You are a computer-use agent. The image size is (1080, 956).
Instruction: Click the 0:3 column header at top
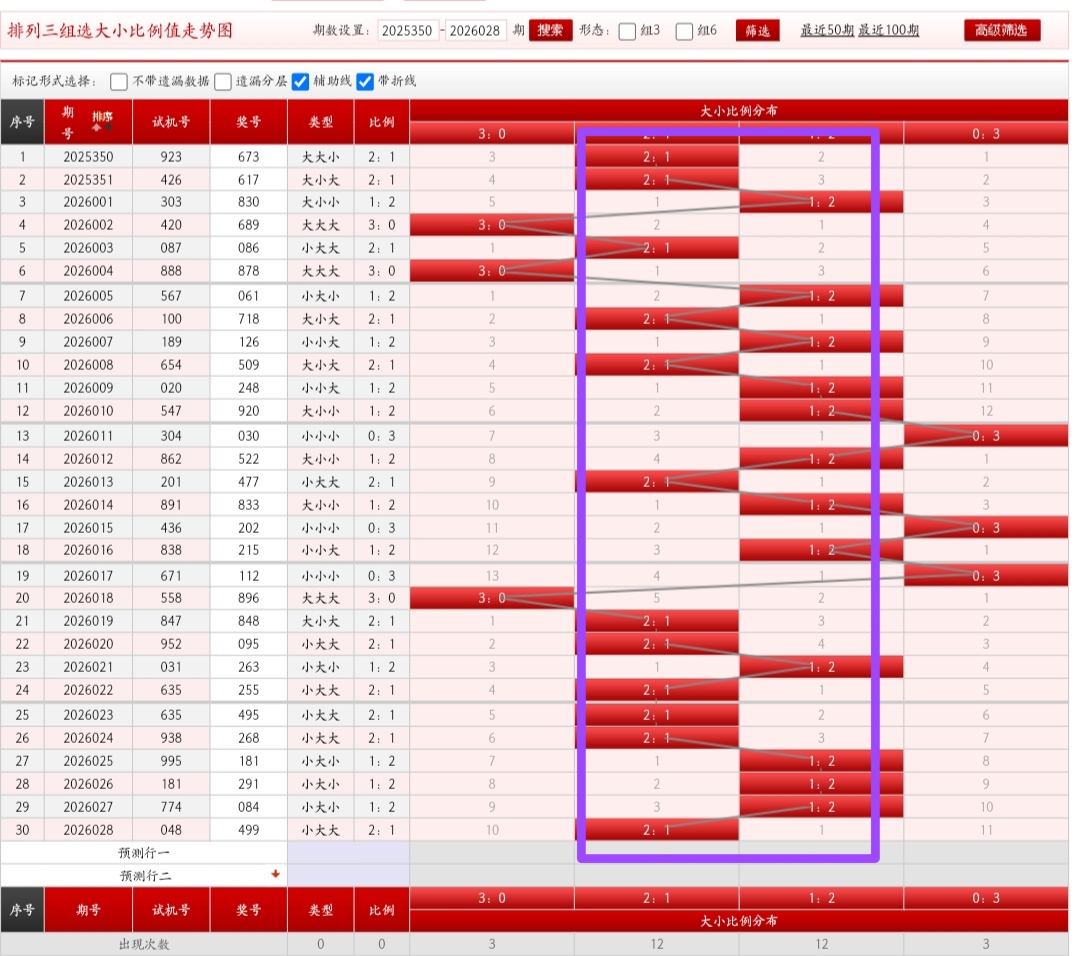click(x=985, y=134)
